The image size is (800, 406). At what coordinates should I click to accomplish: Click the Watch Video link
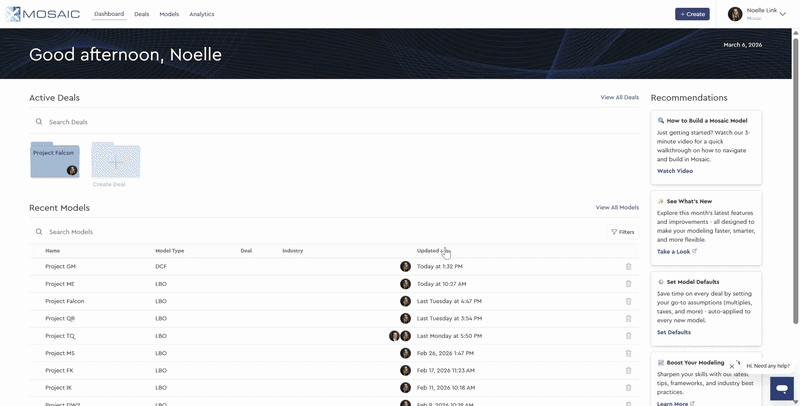[x=674, y=171]
